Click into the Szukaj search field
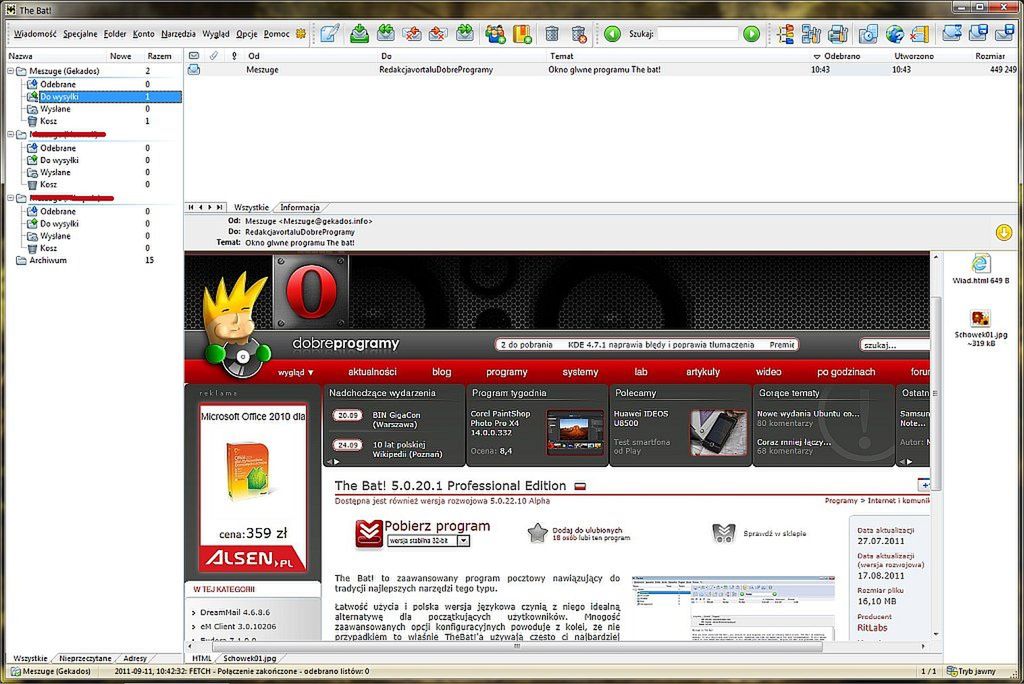 pyautogui.click(x=697, y=33)
